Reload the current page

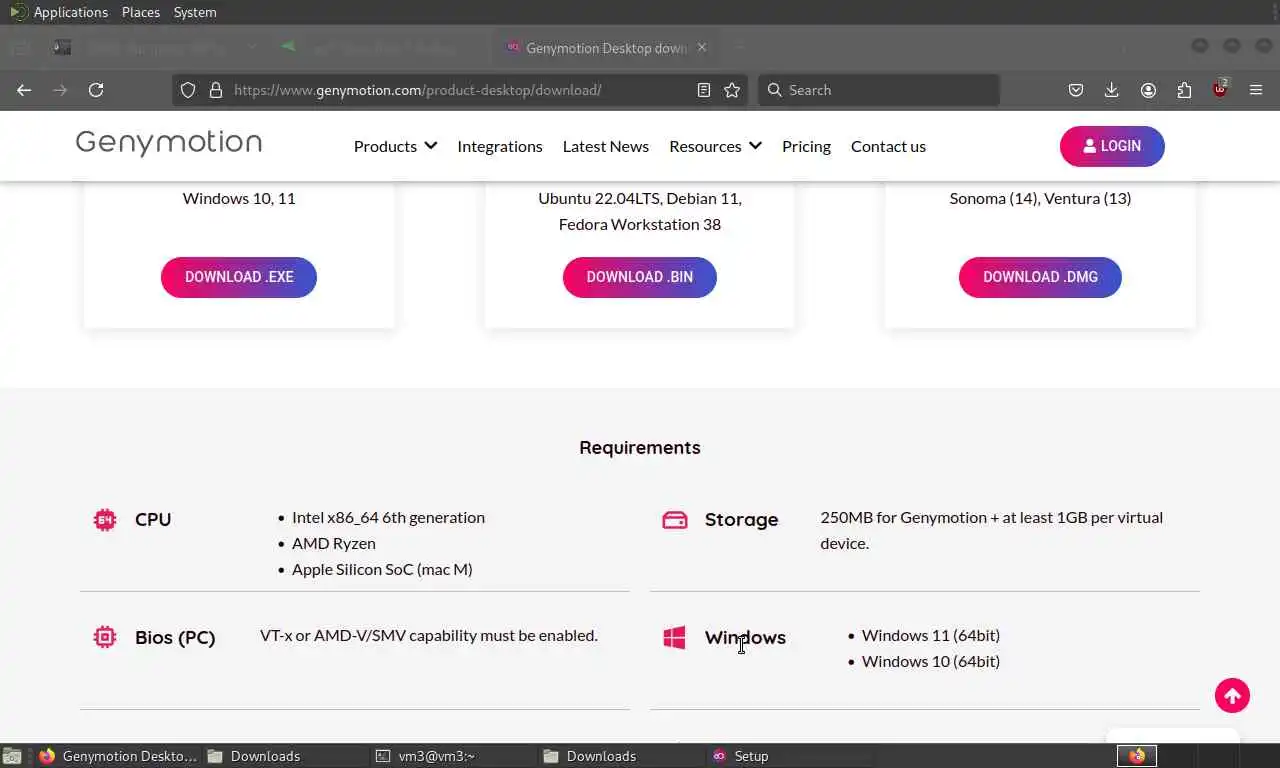(96, 90)
